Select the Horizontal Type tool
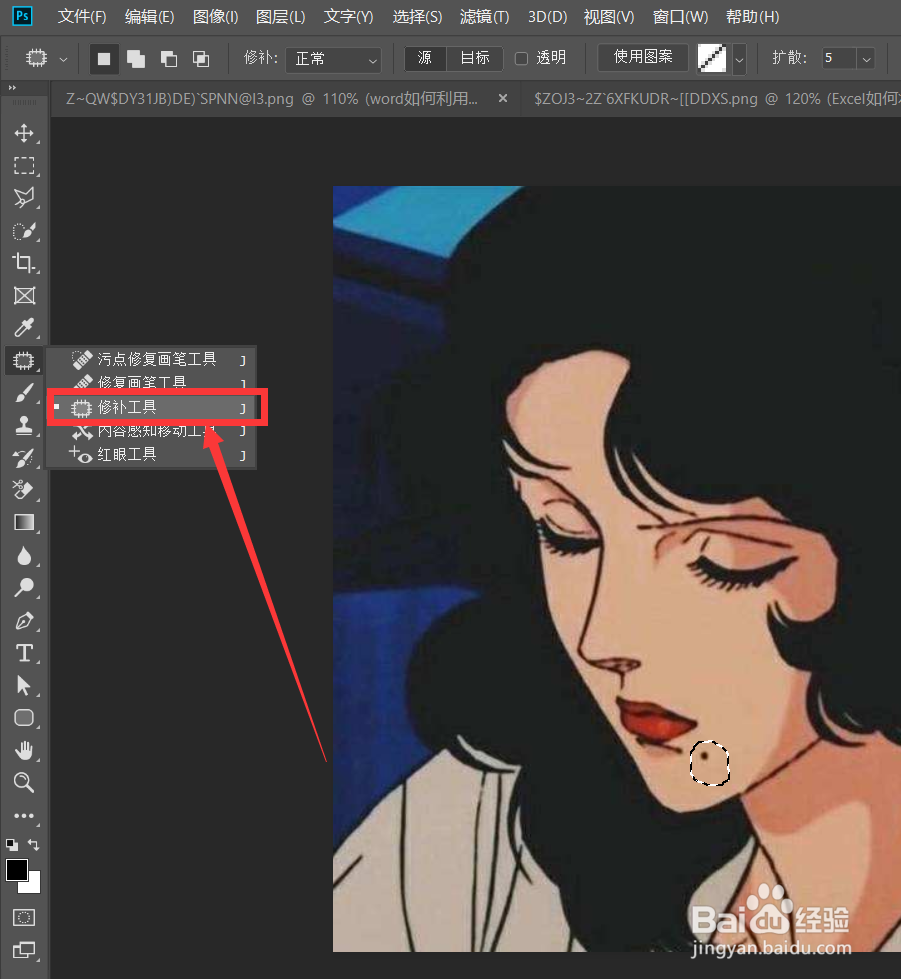 pyautogui.click(x=24, y=653)
